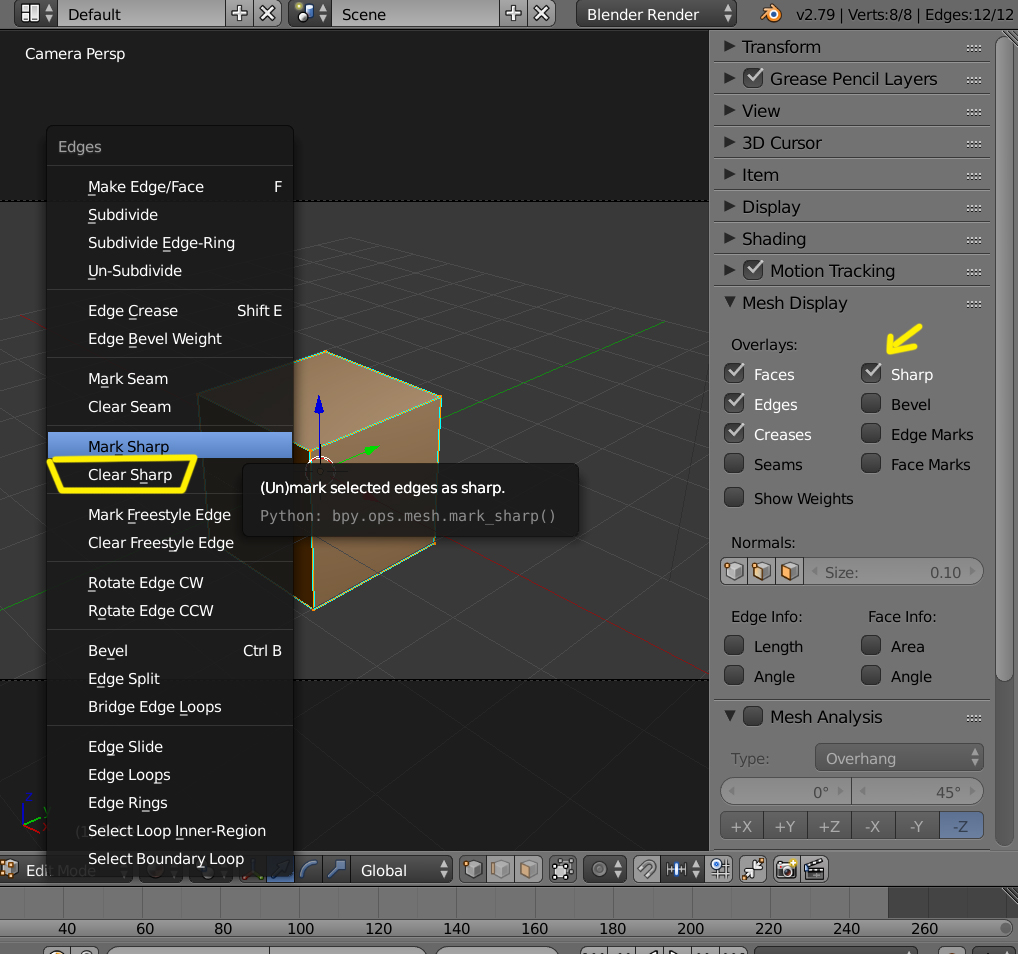The image size is (1018, 954).
Task: Uncheck the Edges overlay checkbox
Action: click(734, 403)
